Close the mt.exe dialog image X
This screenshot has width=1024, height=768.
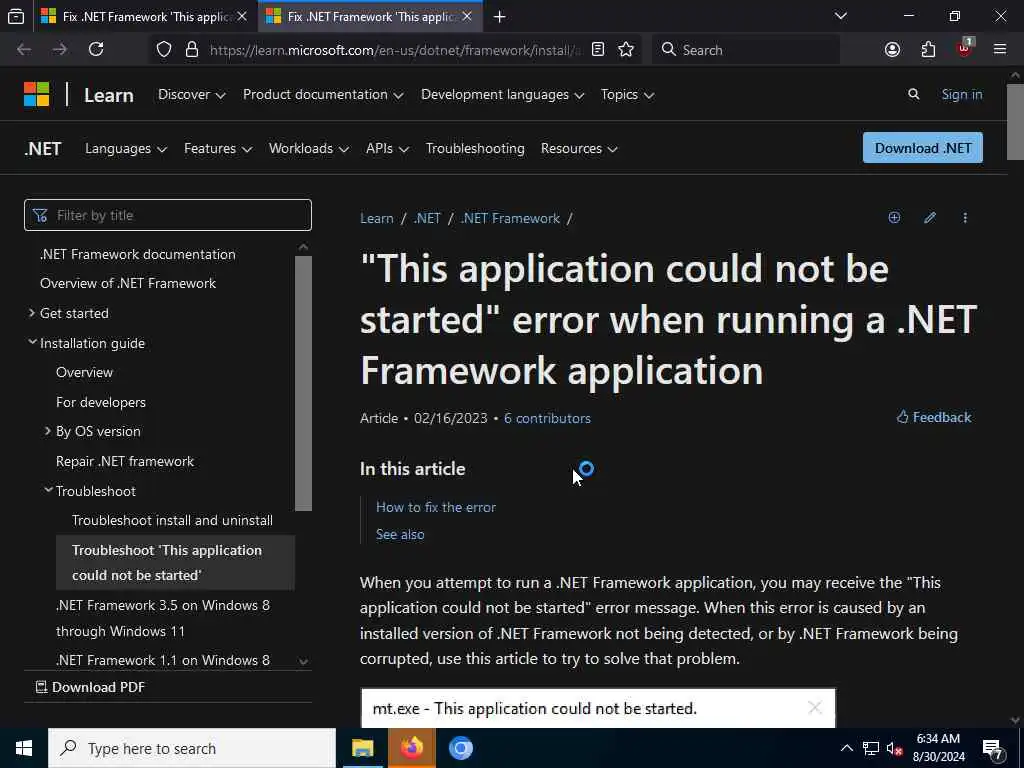click(814, 707)
